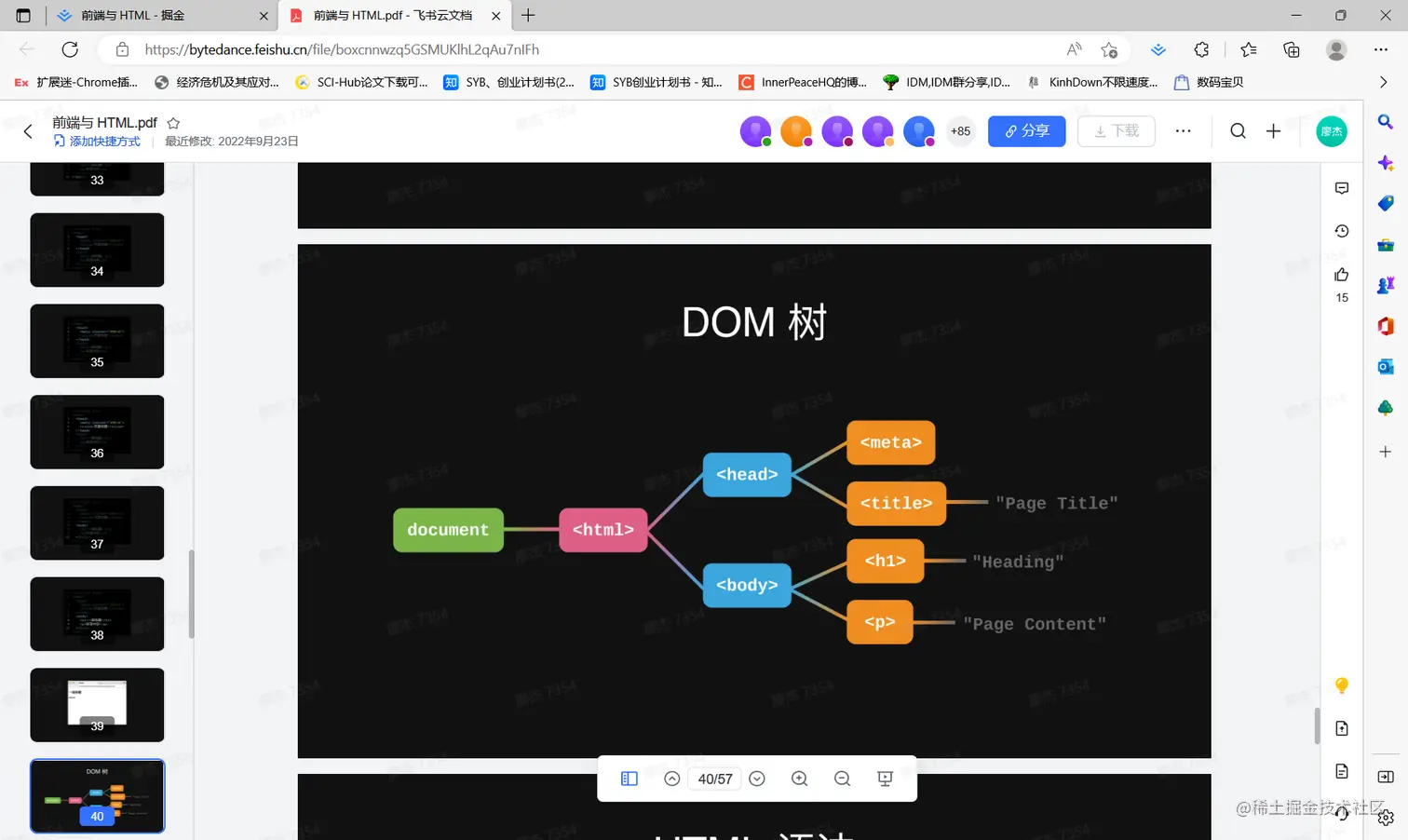1408x840 pixels.
Task: Click the 分享 share button
Action: (x=1026, y=131)
